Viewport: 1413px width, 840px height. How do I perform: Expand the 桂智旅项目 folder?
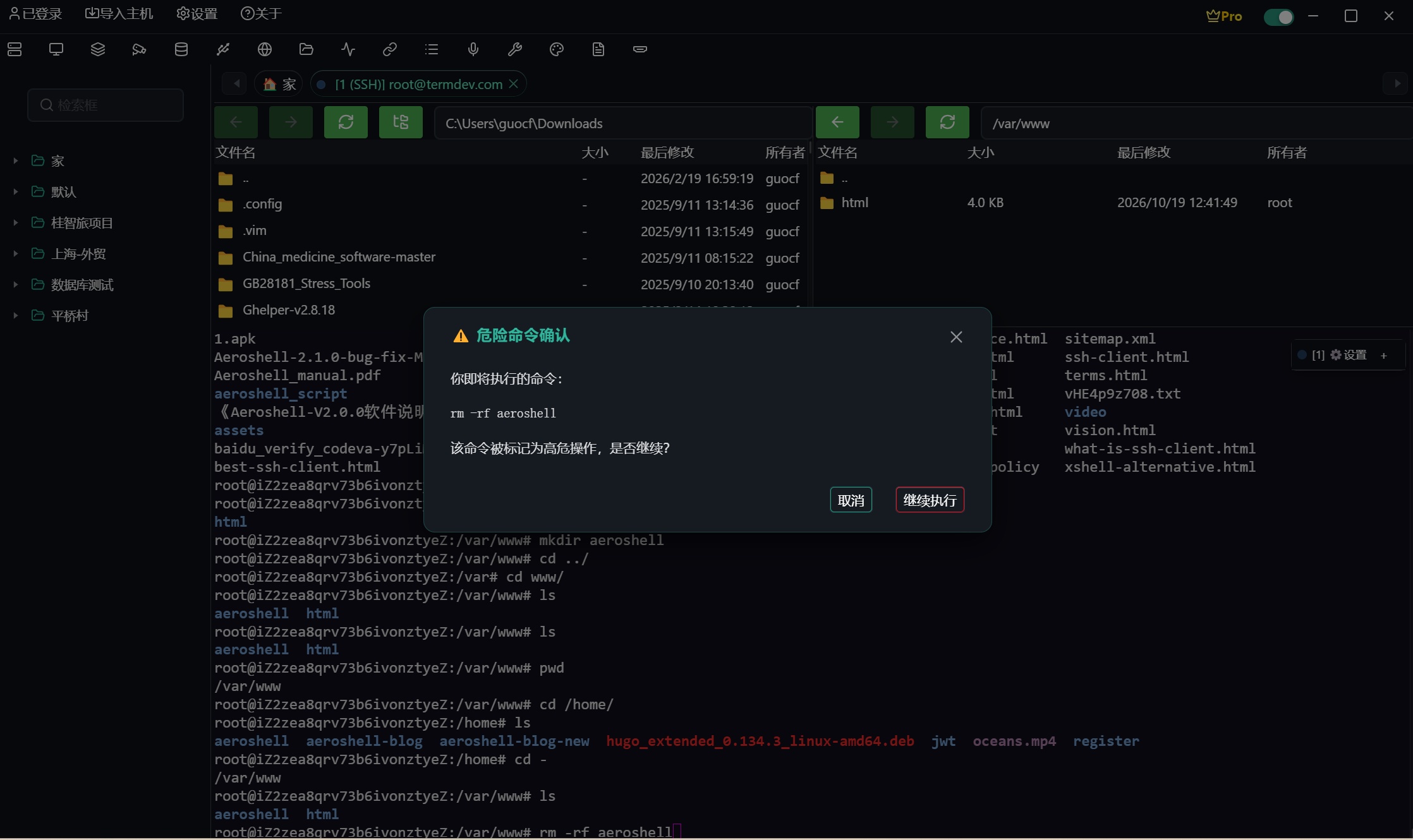click(16, 223)
